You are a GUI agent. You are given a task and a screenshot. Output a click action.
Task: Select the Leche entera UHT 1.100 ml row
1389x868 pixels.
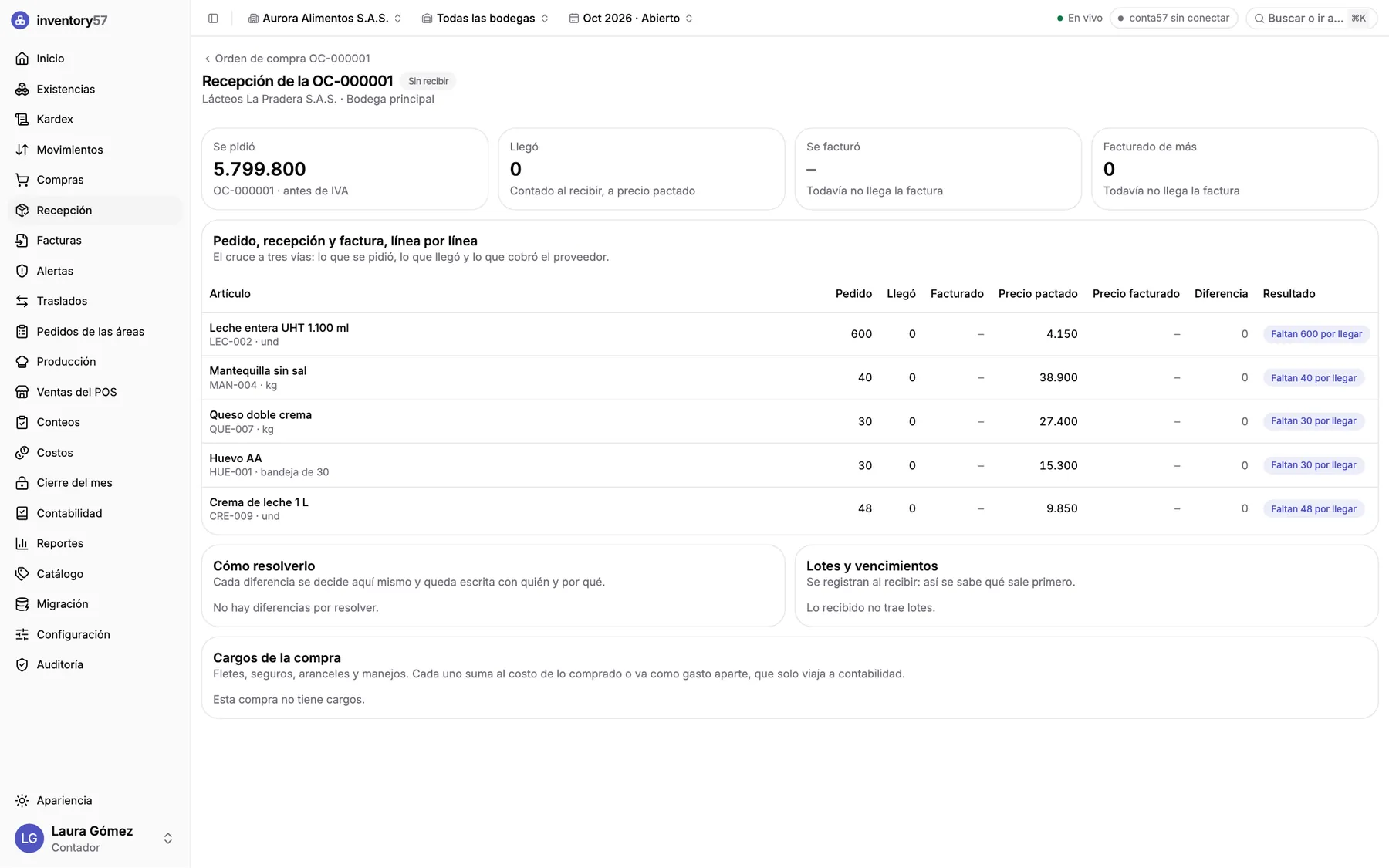(789, 334)
